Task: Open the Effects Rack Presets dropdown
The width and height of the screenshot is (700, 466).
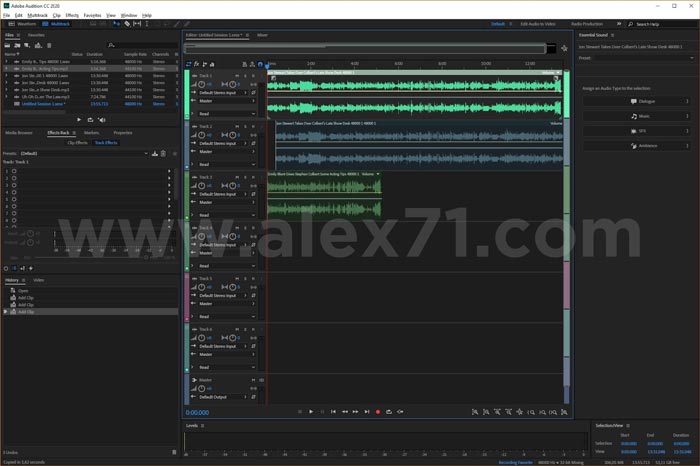Action: [x=84, y=154]
